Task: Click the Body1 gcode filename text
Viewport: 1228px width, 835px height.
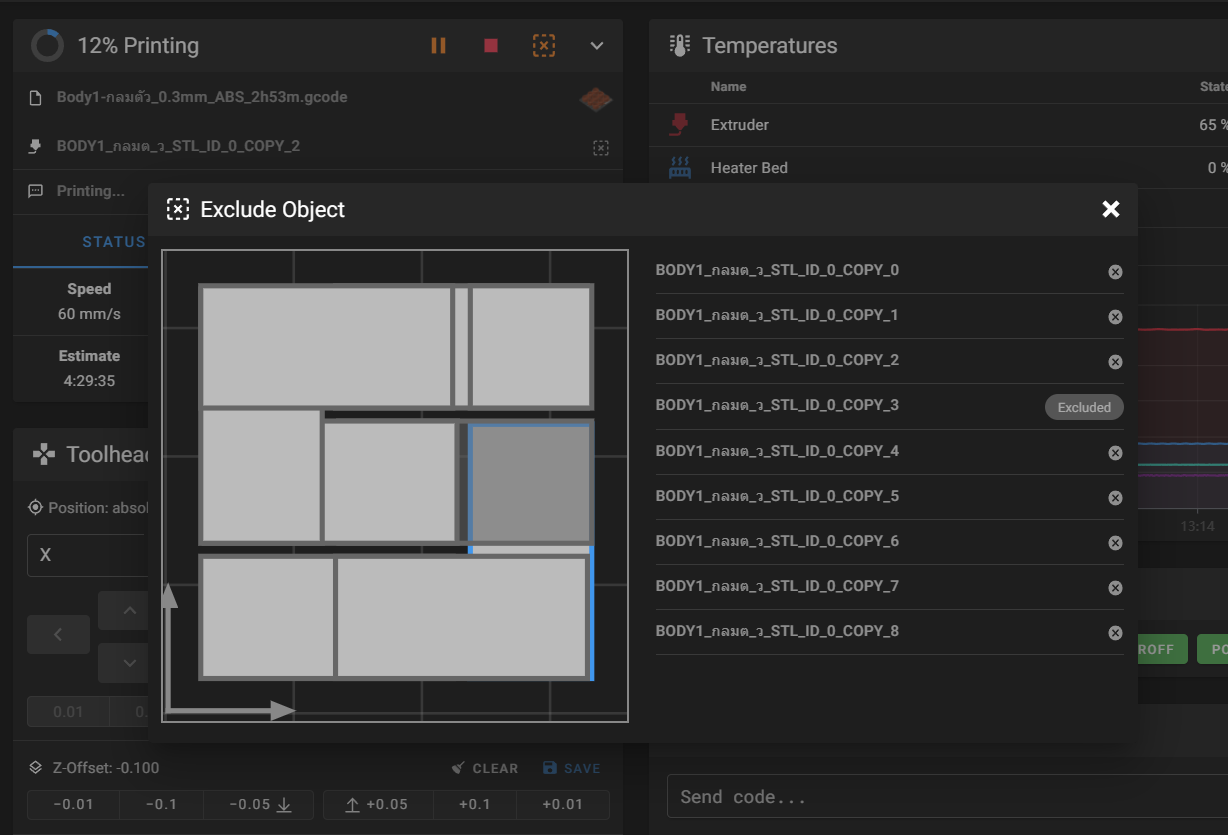Action: click(202, 97)
